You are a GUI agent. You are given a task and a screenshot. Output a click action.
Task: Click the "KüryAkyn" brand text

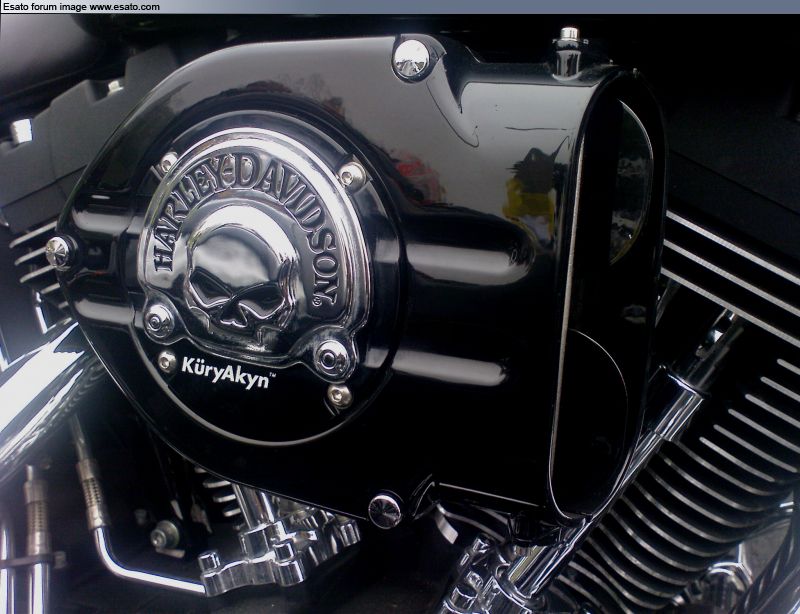pyautogui.click(x=228, y=373)
